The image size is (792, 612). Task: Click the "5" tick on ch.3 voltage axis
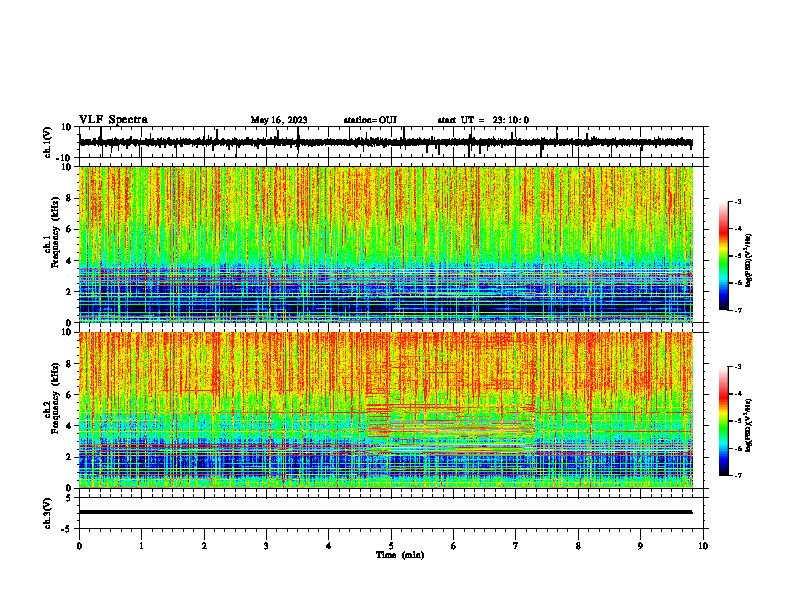click(69, 497)
